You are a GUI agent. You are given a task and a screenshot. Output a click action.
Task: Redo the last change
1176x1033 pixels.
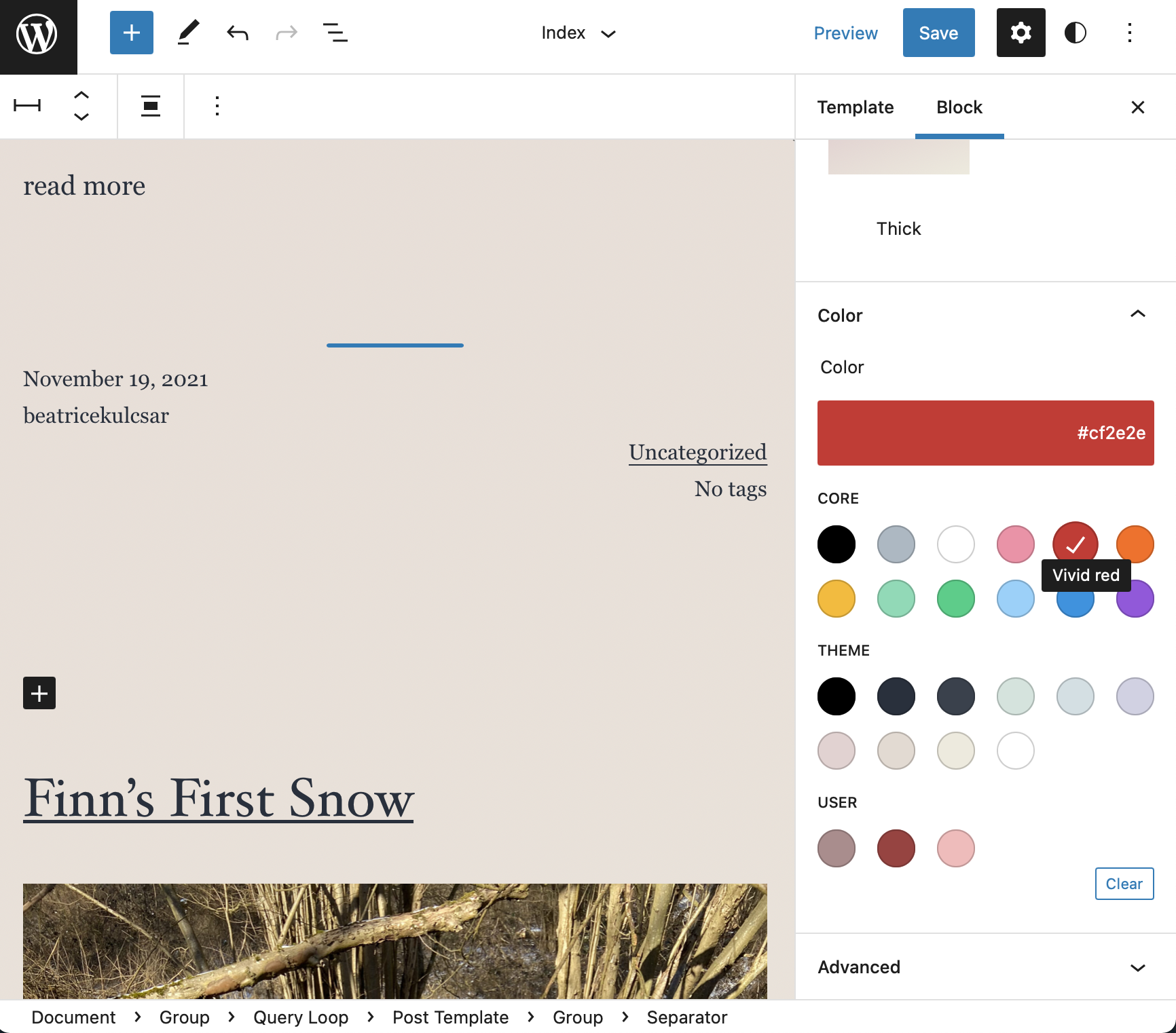pos(285,32)
